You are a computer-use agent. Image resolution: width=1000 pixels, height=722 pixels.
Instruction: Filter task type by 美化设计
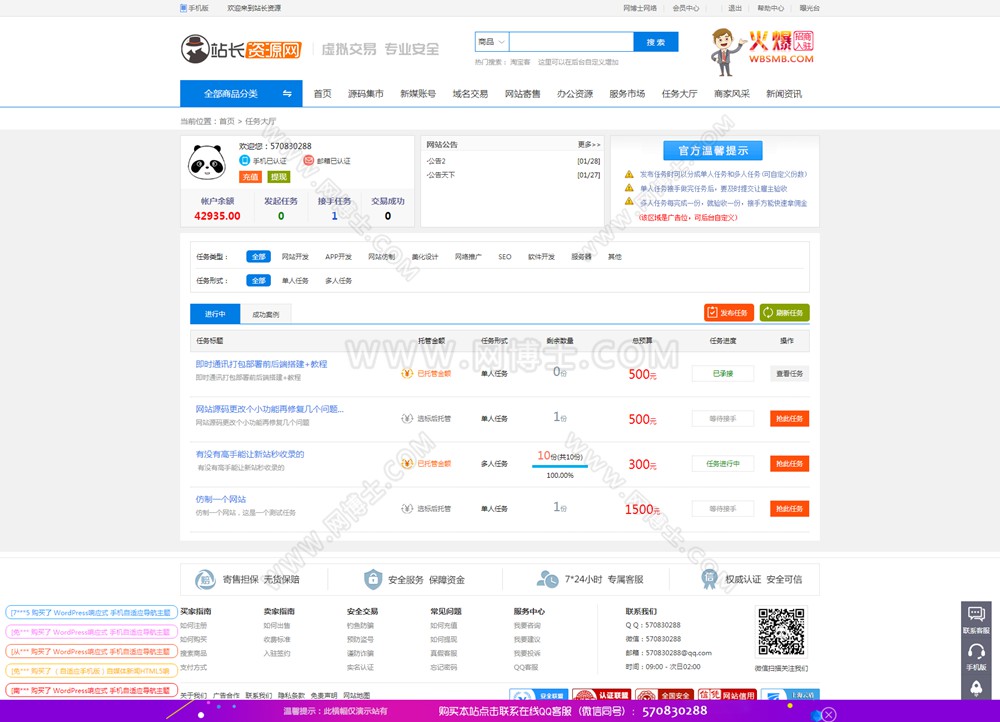(x=425, y=257)
